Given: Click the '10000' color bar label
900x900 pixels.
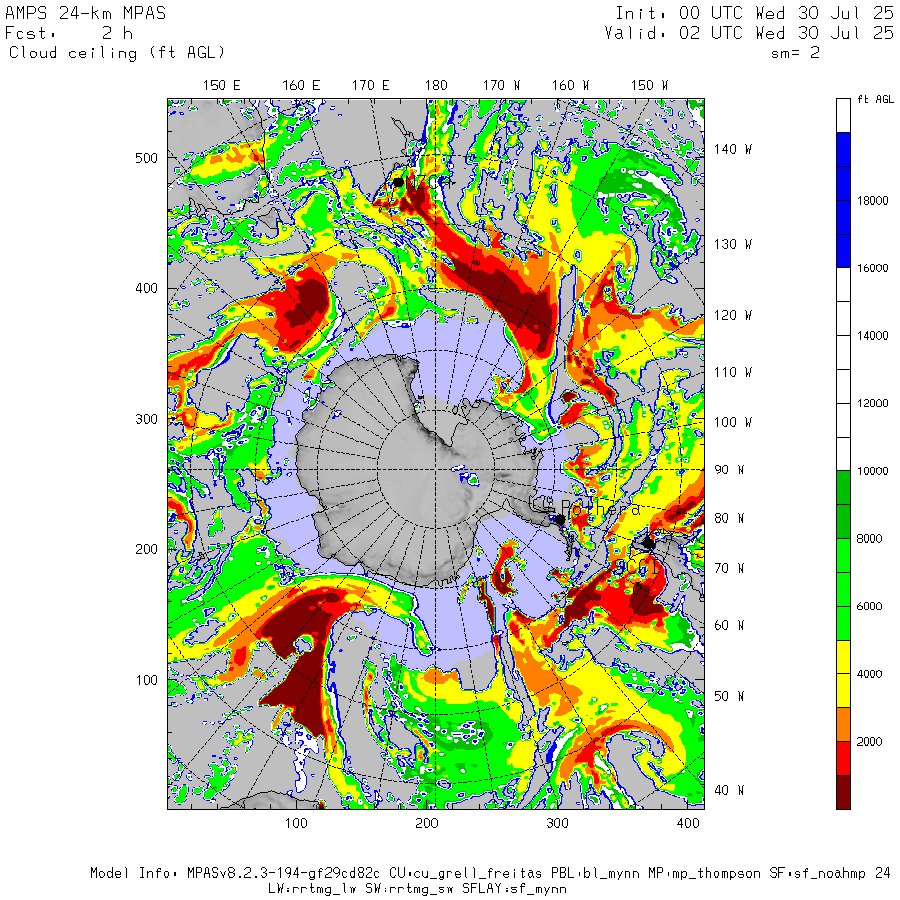Looking at the screenshot, I should point(872,471).
